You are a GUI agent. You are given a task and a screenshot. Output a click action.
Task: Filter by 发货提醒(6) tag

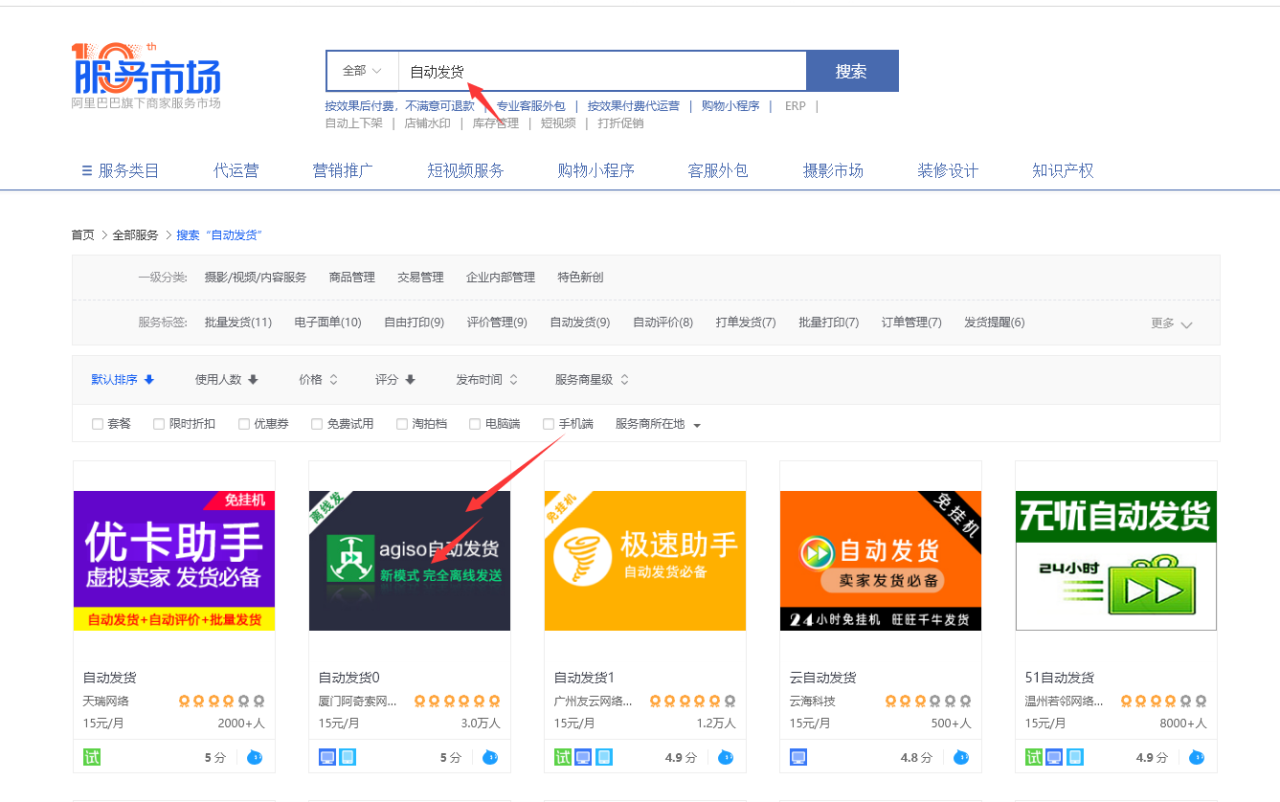(994, 323)
